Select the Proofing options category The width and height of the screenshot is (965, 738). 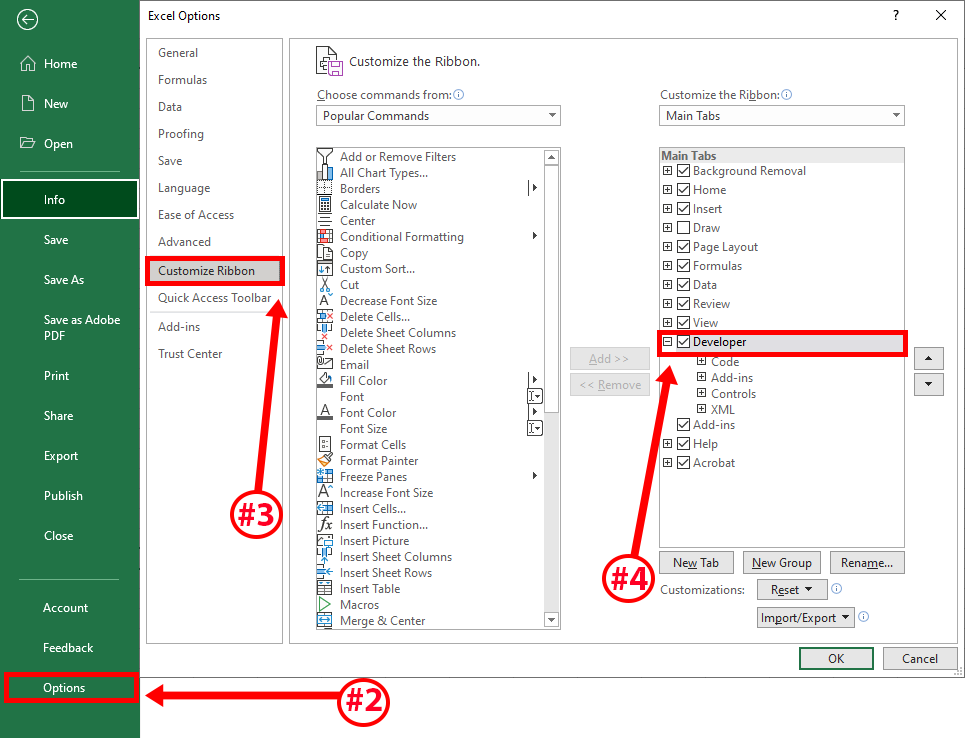click(181, 134)
